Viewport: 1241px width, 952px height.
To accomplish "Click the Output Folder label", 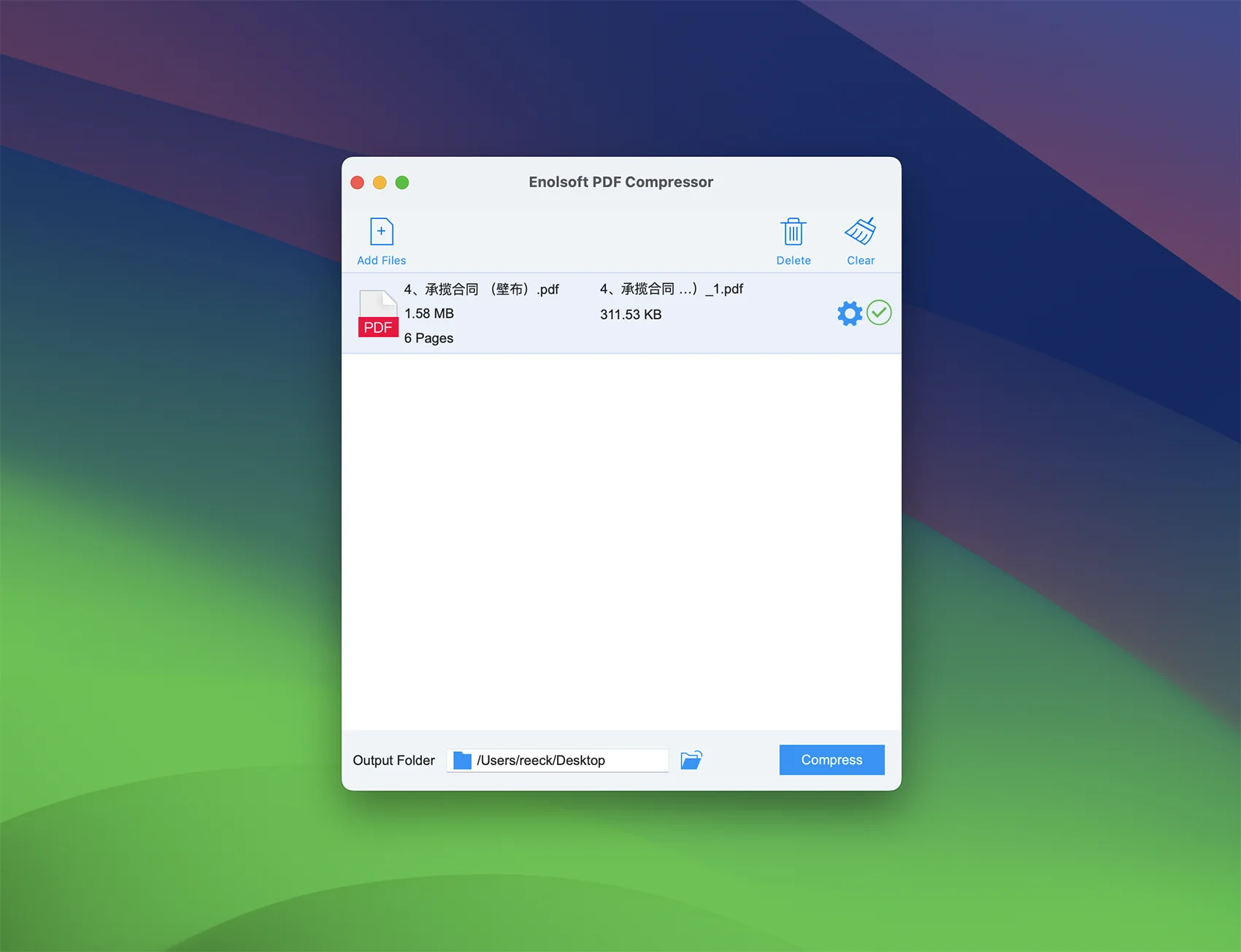I will click(x=393, y=760).
